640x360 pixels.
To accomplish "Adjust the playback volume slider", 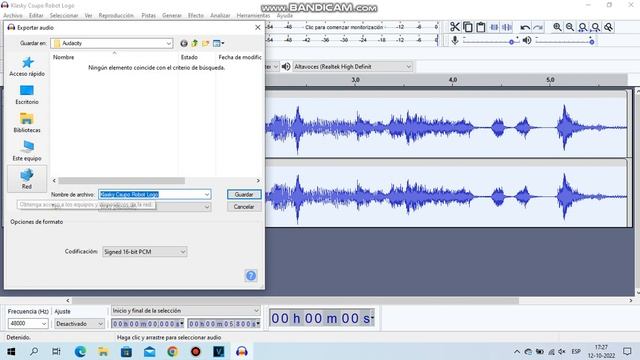I will coord(564,41).
